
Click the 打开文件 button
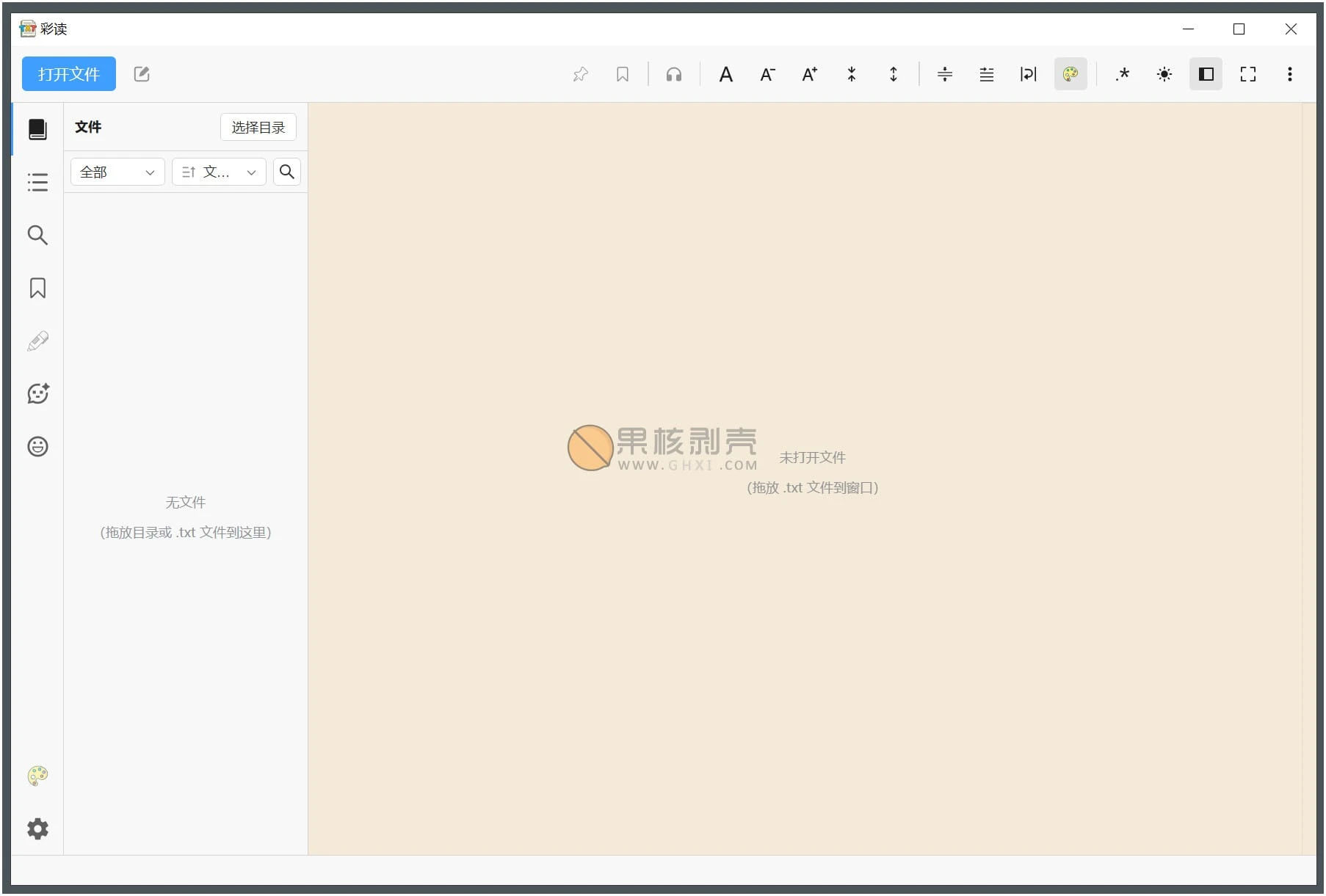click(x=68, y=74)
